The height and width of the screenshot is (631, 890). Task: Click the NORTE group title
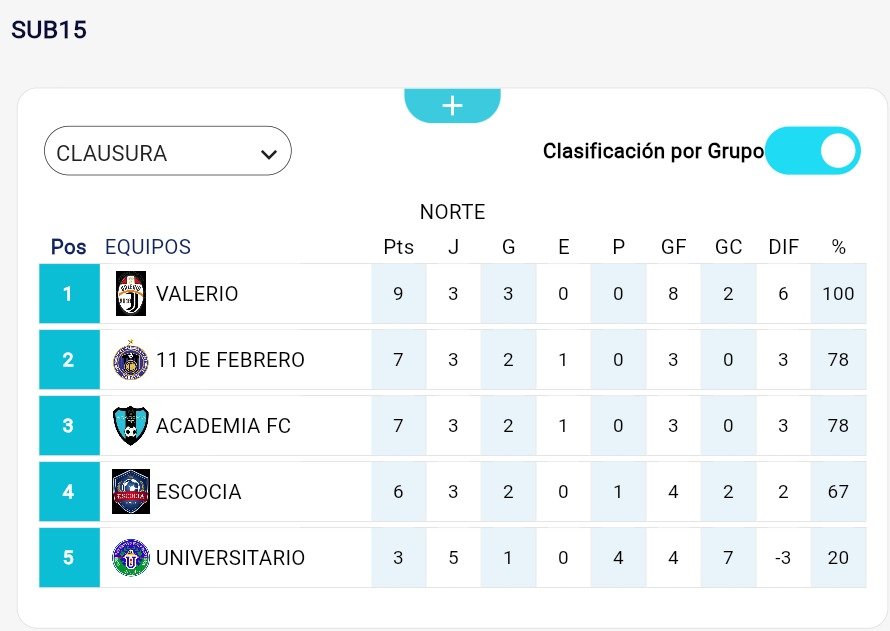452,212
